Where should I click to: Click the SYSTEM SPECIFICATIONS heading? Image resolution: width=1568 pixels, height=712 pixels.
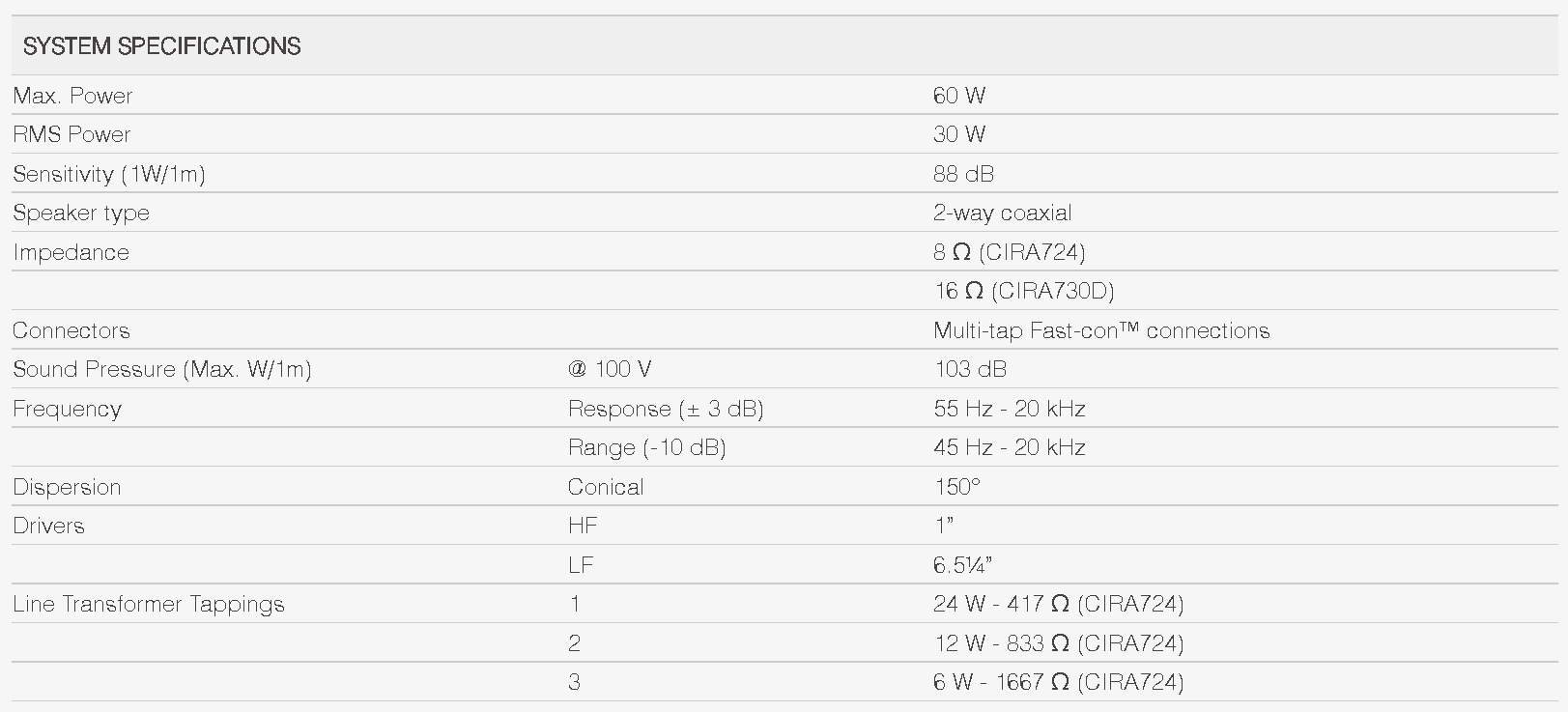161,46
